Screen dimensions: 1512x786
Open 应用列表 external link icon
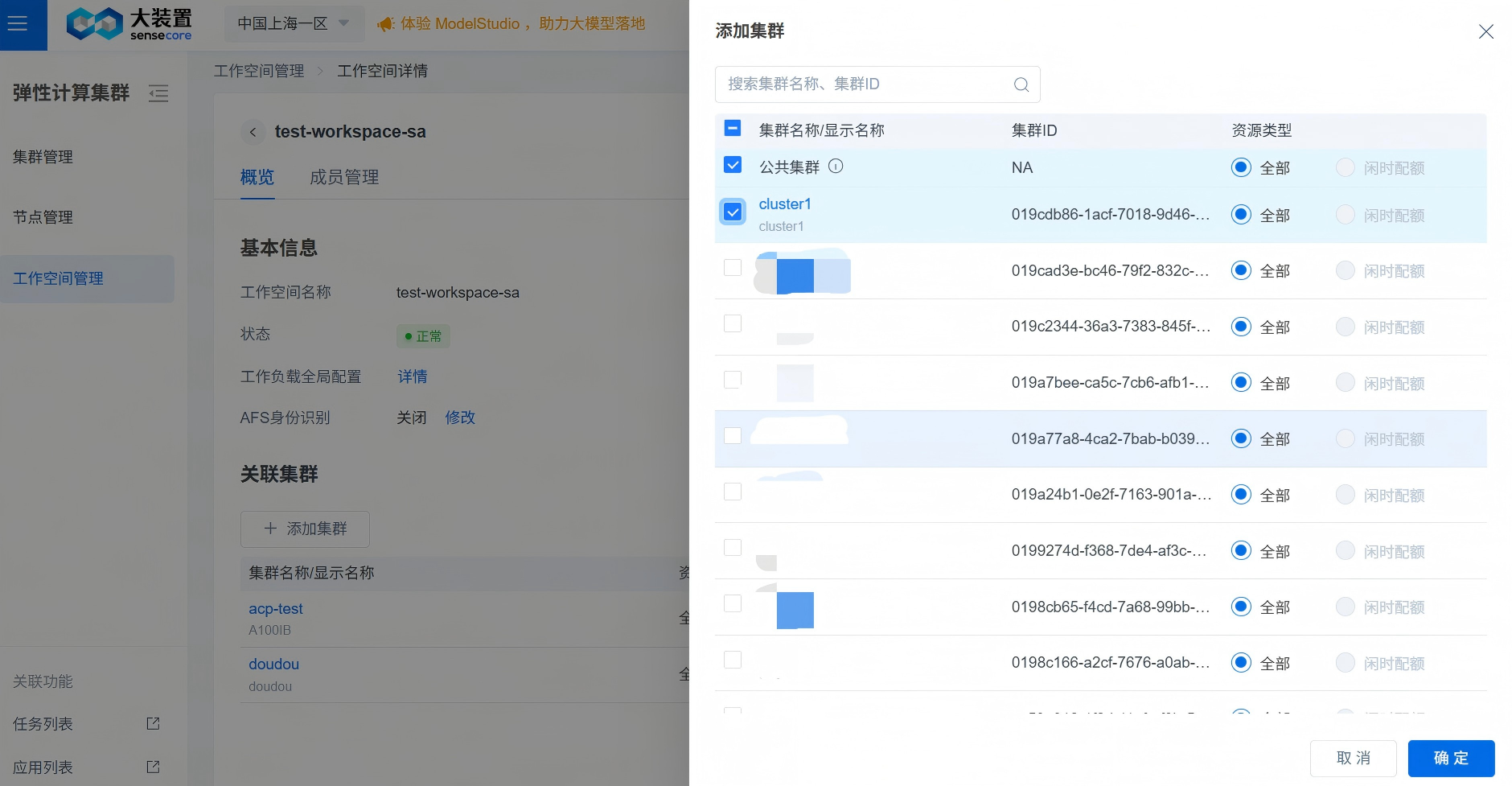coord(153,767)
